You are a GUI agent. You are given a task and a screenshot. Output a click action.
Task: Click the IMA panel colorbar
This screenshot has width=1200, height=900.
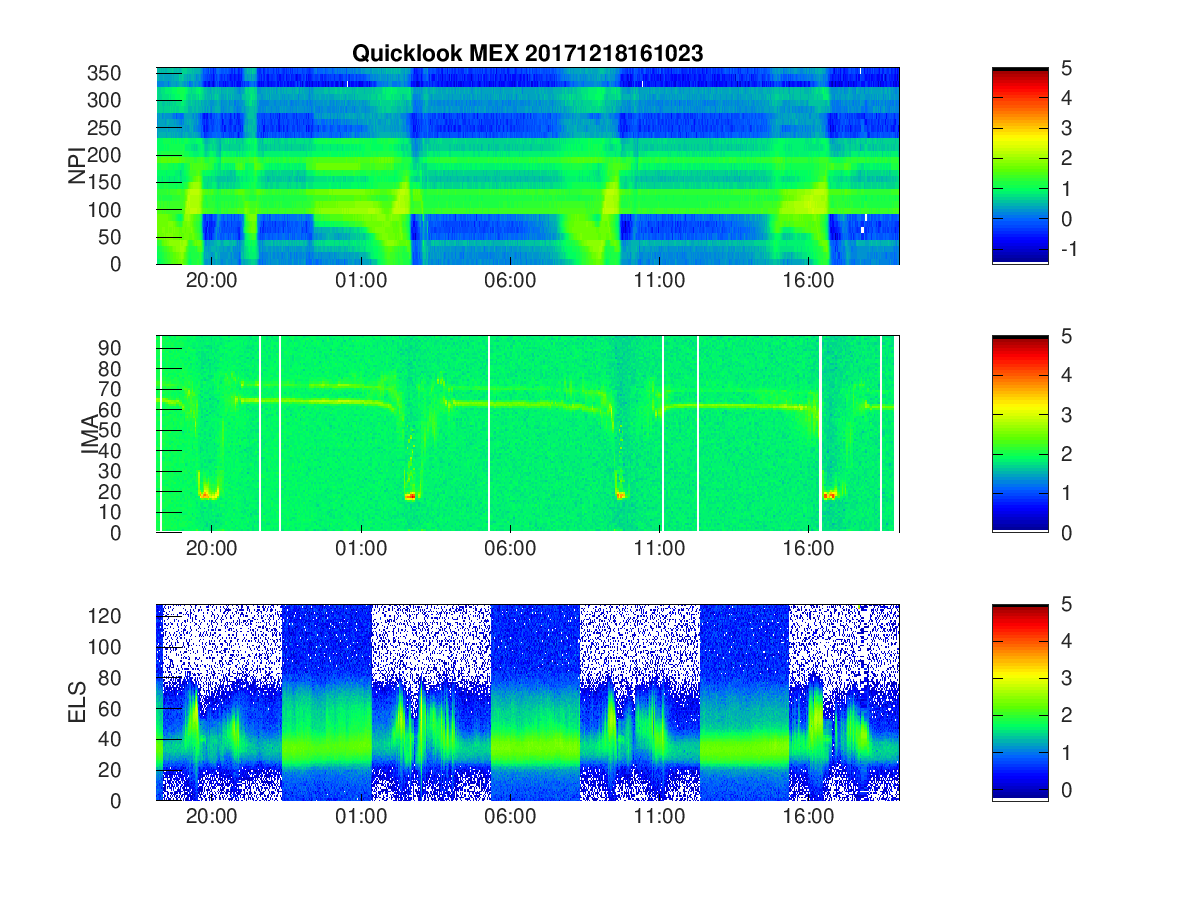1020,434
